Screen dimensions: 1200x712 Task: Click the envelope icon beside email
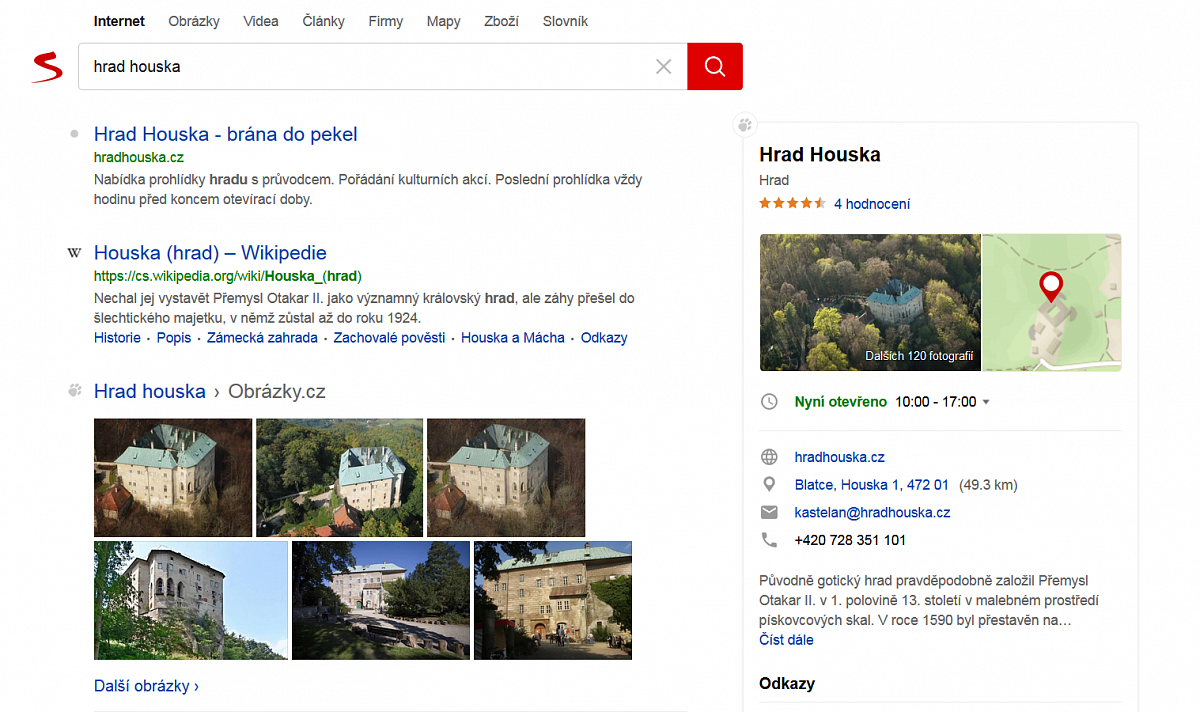pos(769,512)
